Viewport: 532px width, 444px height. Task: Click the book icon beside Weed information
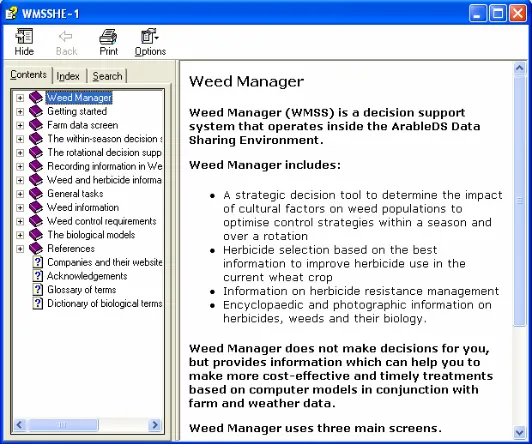coord(36,207)
